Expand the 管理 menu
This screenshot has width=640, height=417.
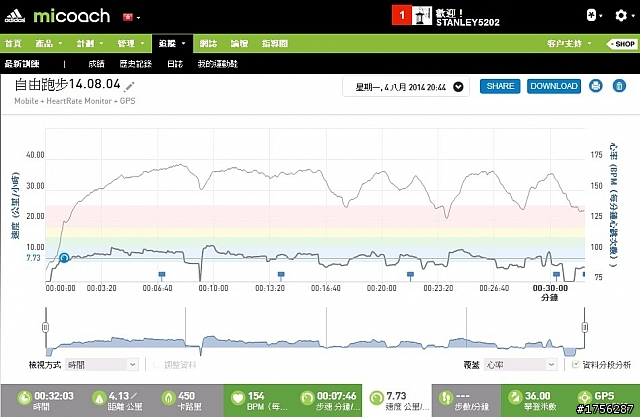tap(131, 43)
